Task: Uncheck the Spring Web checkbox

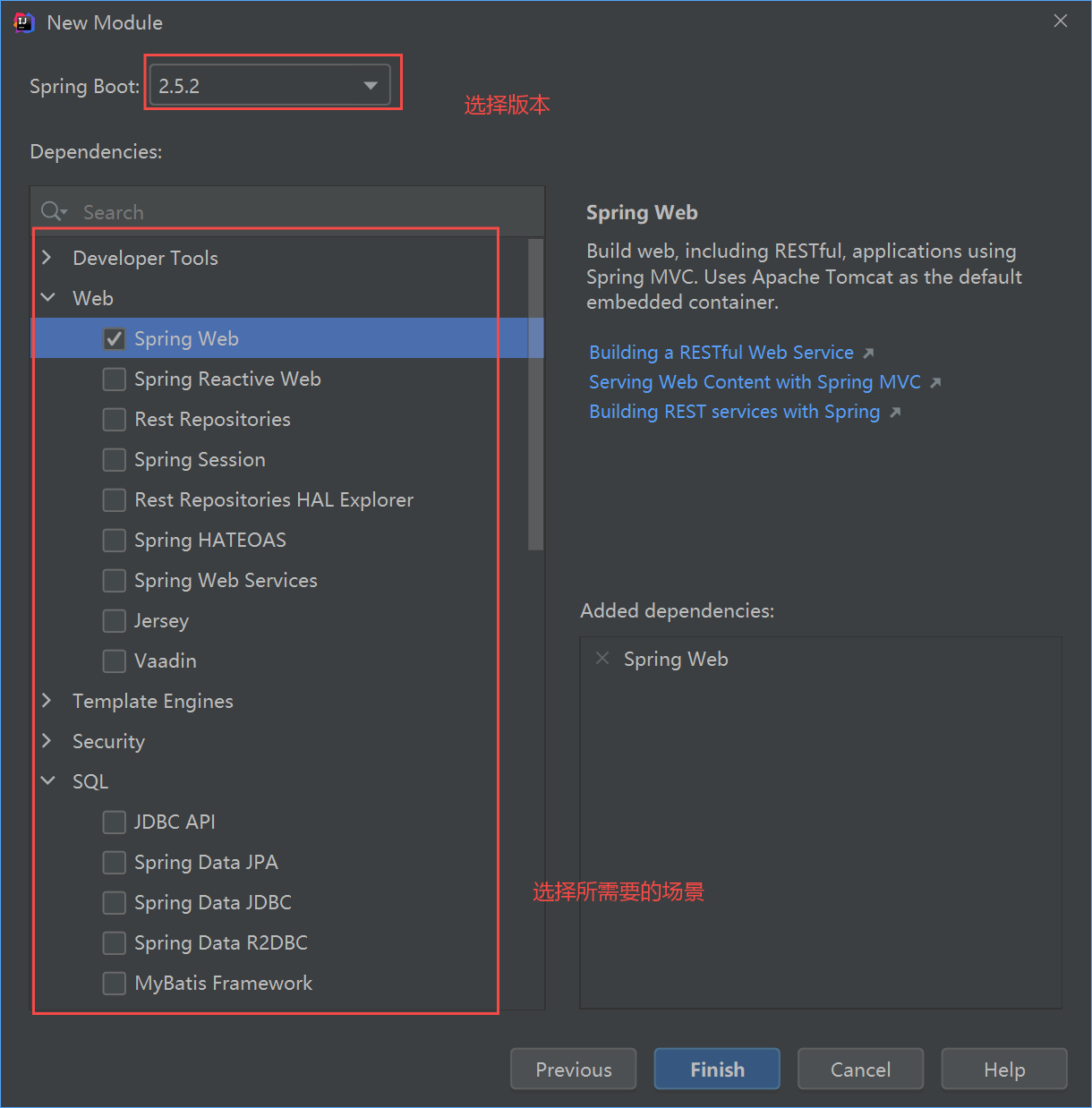Action: (x=114, y=338)
